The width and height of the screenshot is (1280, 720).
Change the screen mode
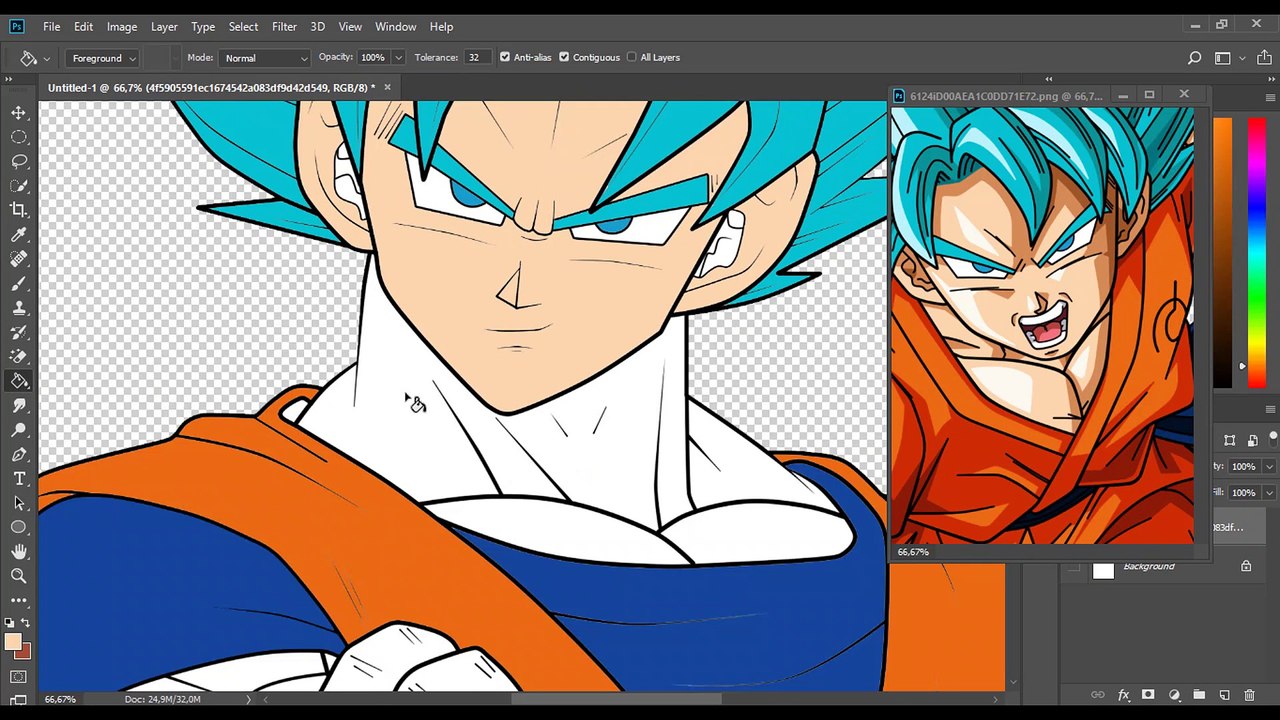coord(19,699)
